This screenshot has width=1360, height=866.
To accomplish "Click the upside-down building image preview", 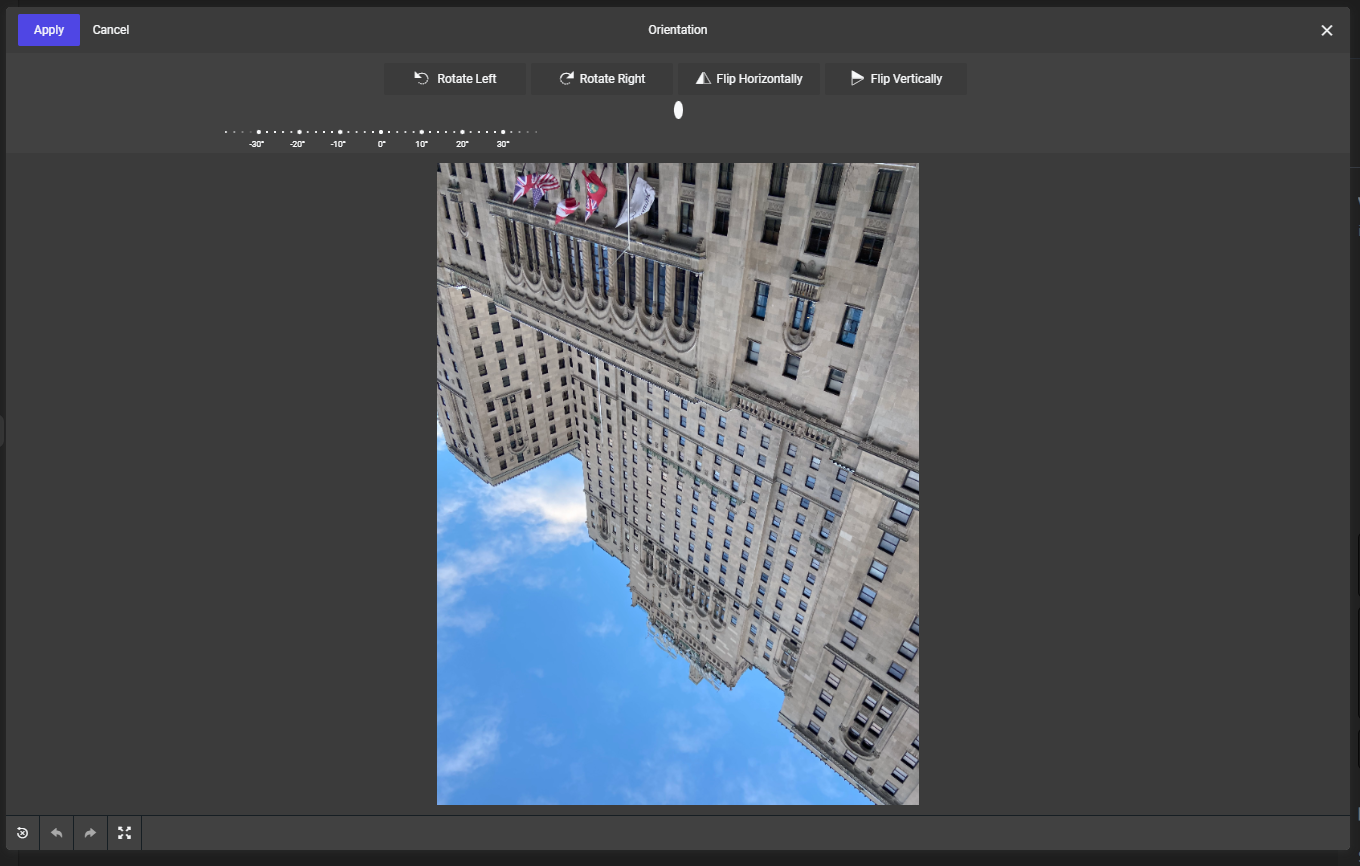I will coord(678,484).
